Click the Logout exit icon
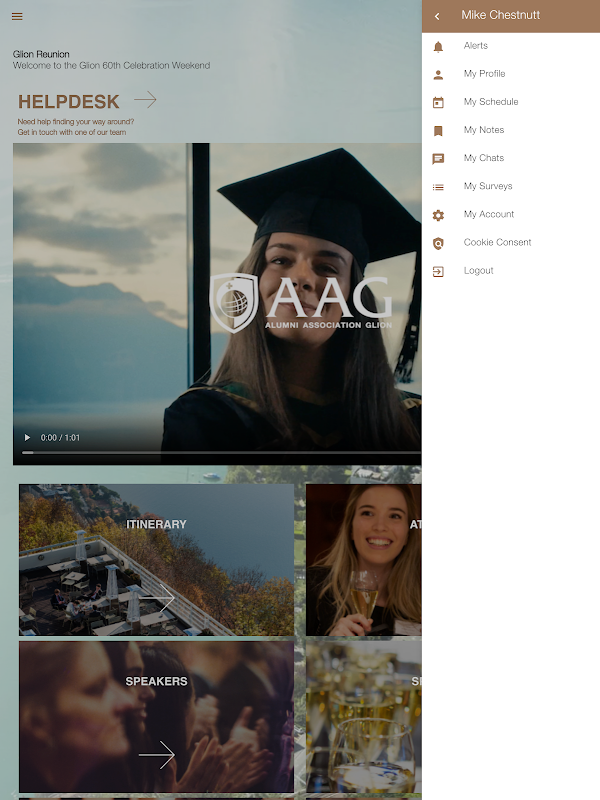The image size is (600, 800). (x=438, y=271)
